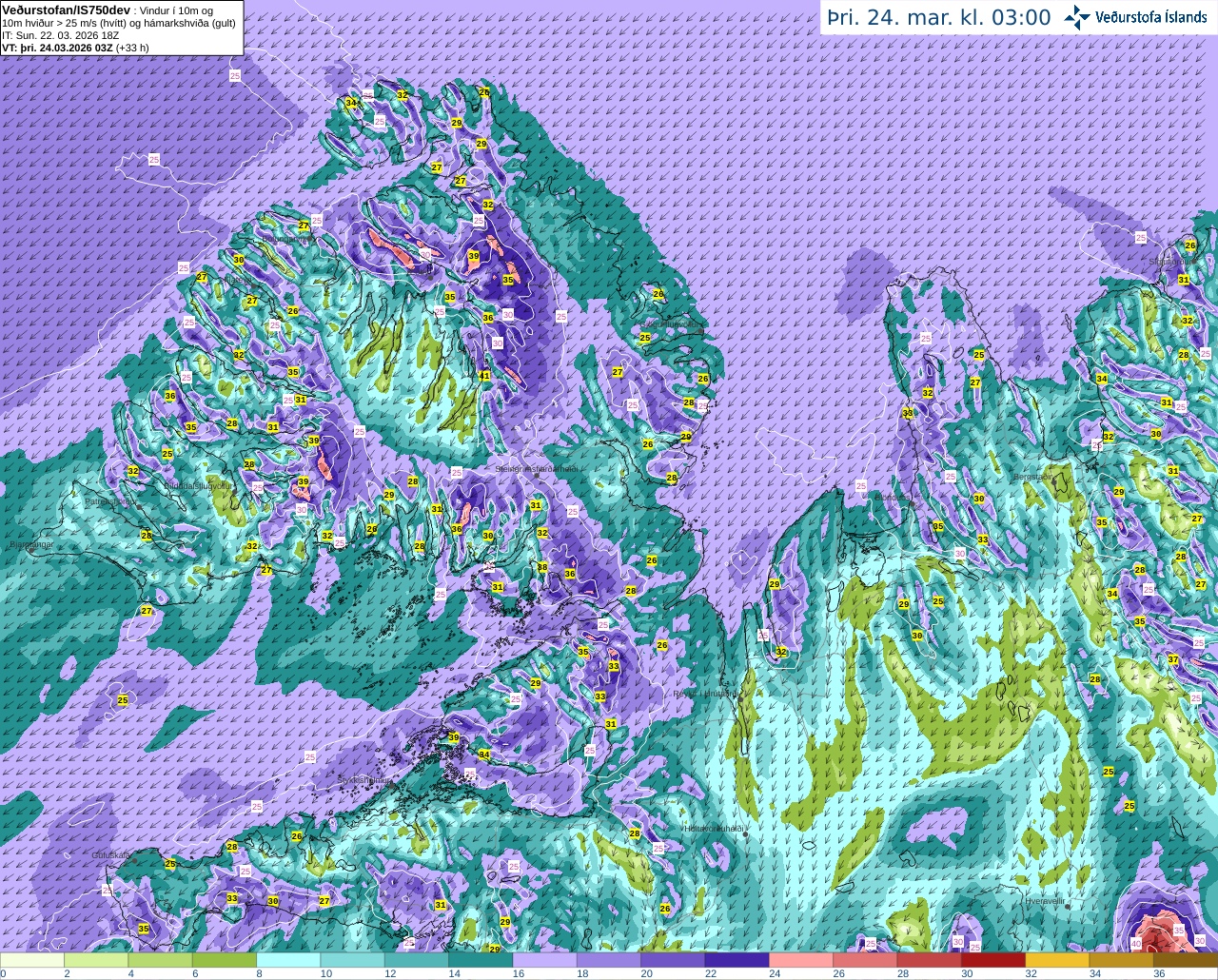The width and height of the screenshot is (1218, 980).
Task: Click the yellow 41 gust value label
Action: pos(484,376)
